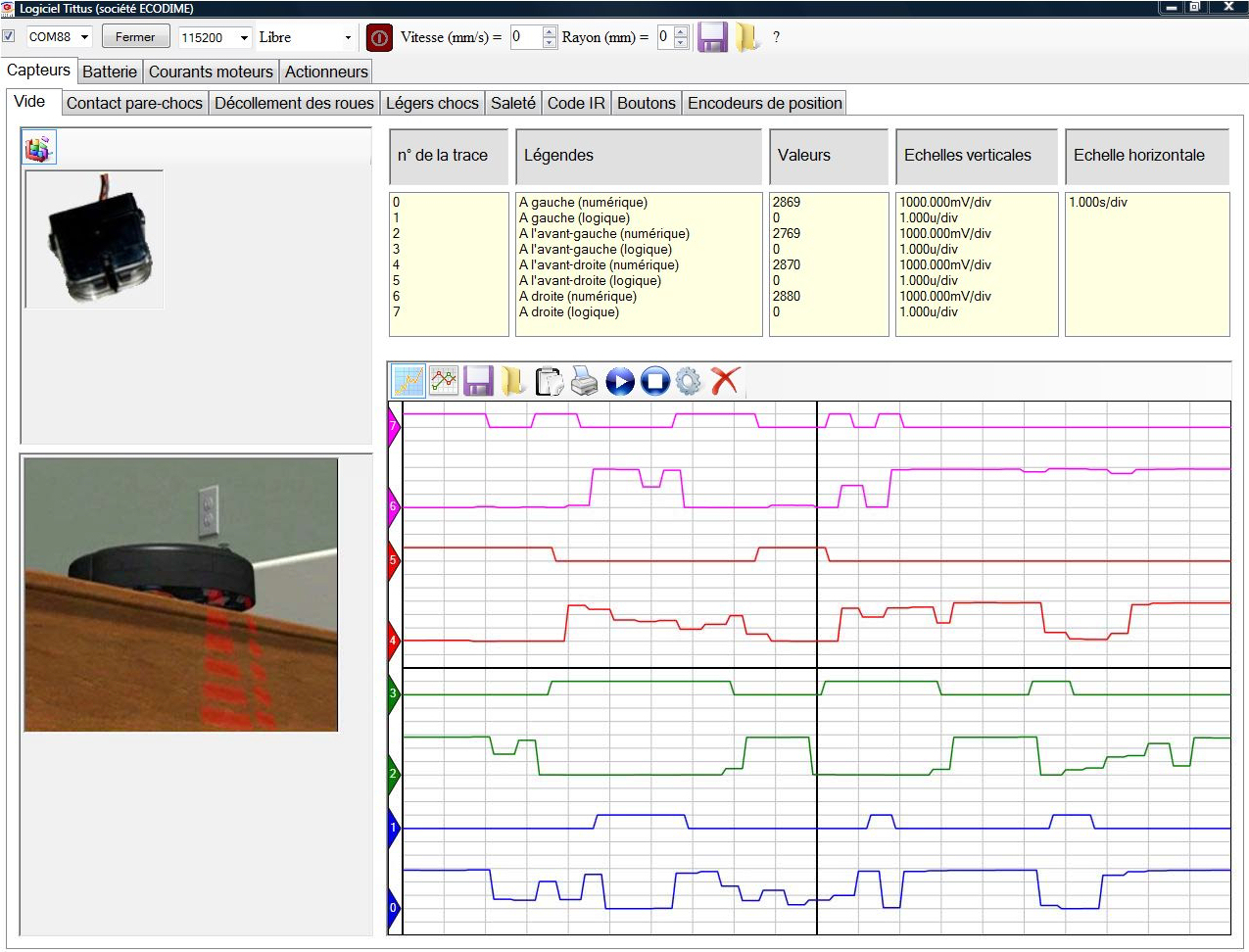
Task: Focus the Rayon (mm) input field
Action: 665,37
